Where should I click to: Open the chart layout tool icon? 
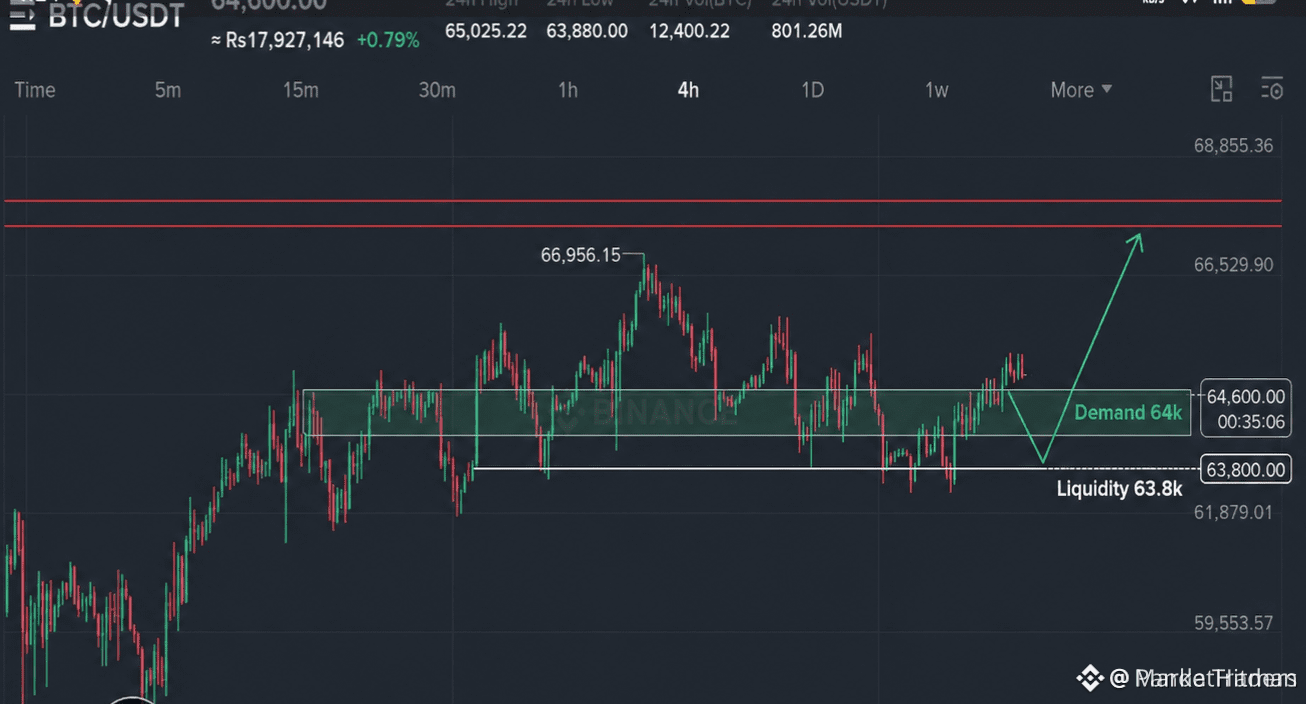(x=1221, y=89)
